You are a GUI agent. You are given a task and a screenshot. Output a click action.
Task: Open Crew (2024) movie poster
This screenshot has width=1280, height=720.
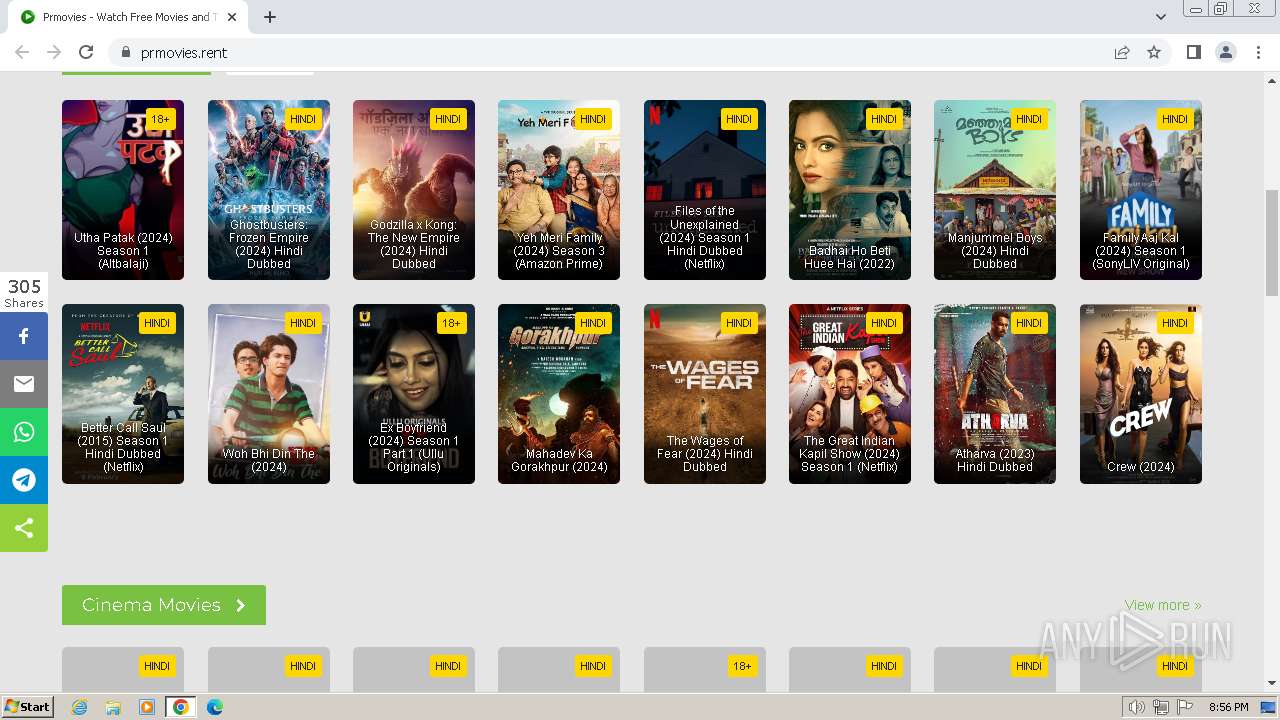[x=1141, y=394]
